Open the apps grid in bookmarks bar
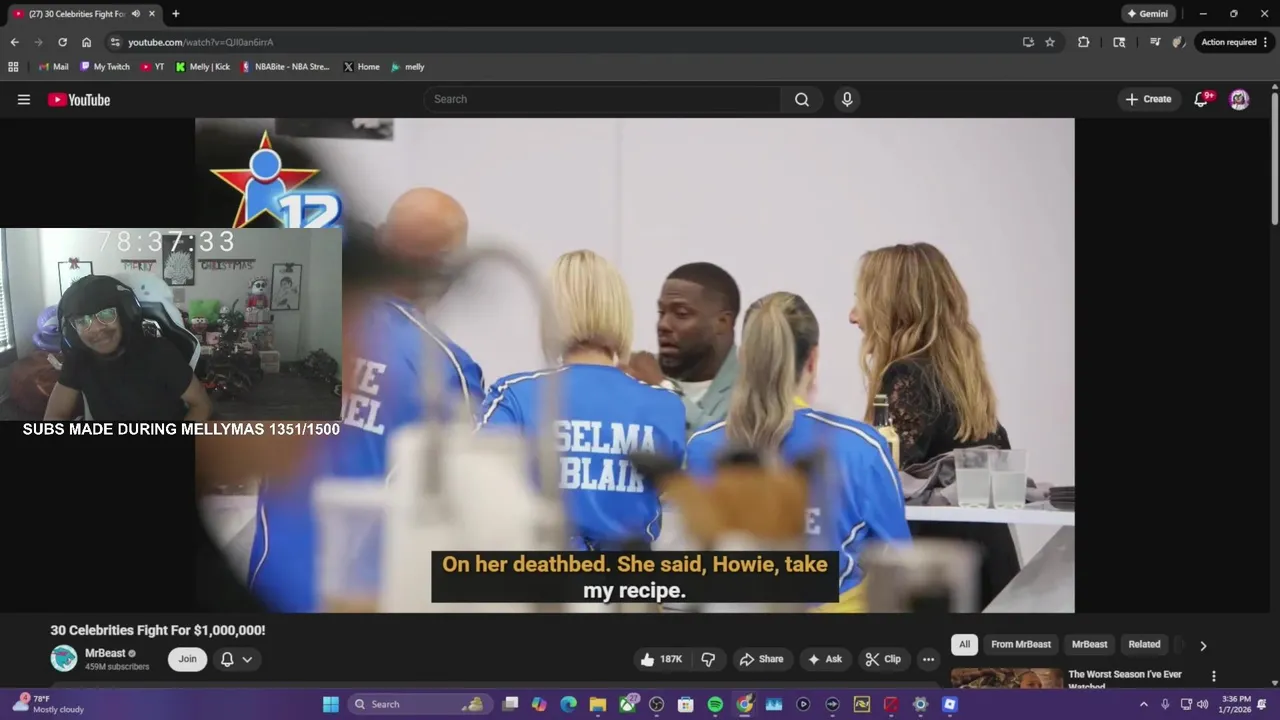This screenshot has height=720, width=1280. pyautogui.click(x=13, y=67)
